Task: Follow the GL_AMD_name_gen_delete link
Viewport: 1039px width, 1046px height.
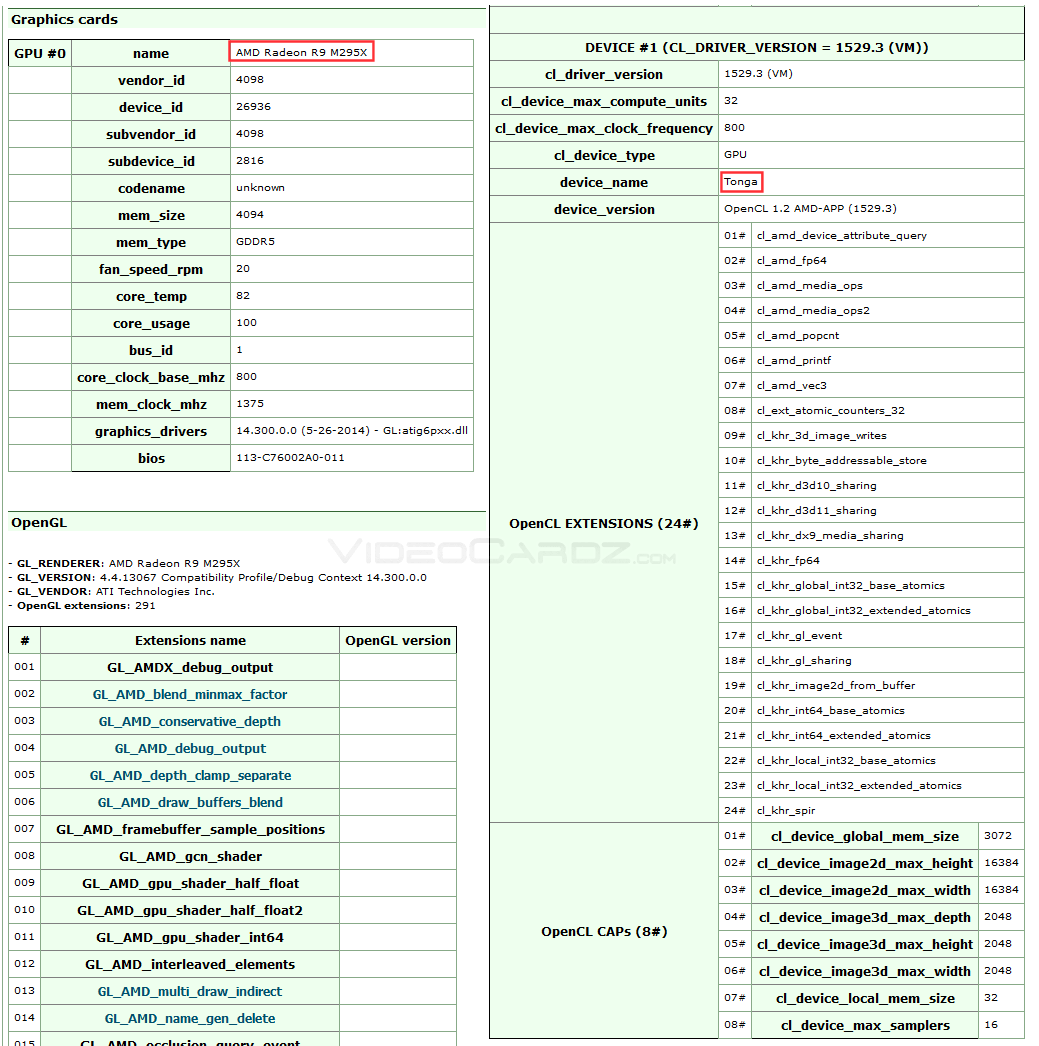Action: tap(190, 1018)
